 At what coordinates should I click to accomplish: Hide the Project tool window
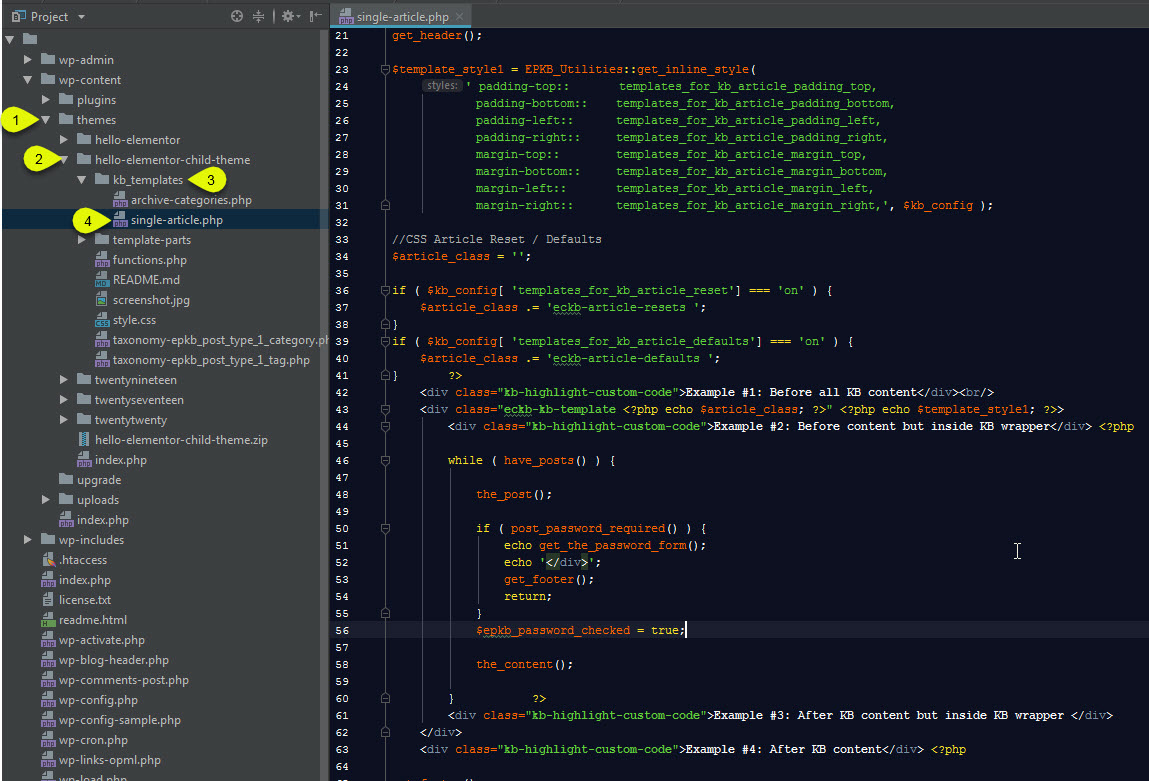pos(316,16)
